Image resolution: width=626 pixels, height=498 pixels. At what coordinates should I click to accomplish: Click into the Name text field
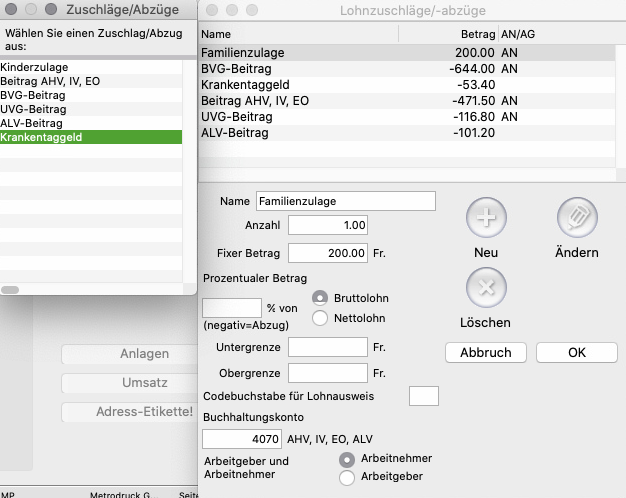pos(345,201)
